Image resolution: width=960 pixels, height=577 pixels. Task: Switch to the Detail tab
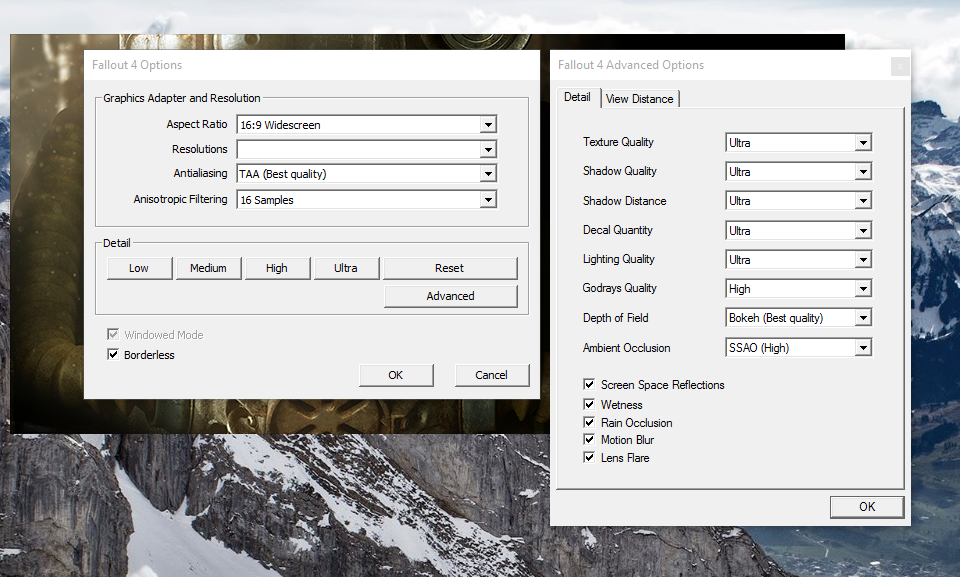[x=577, y=97]
